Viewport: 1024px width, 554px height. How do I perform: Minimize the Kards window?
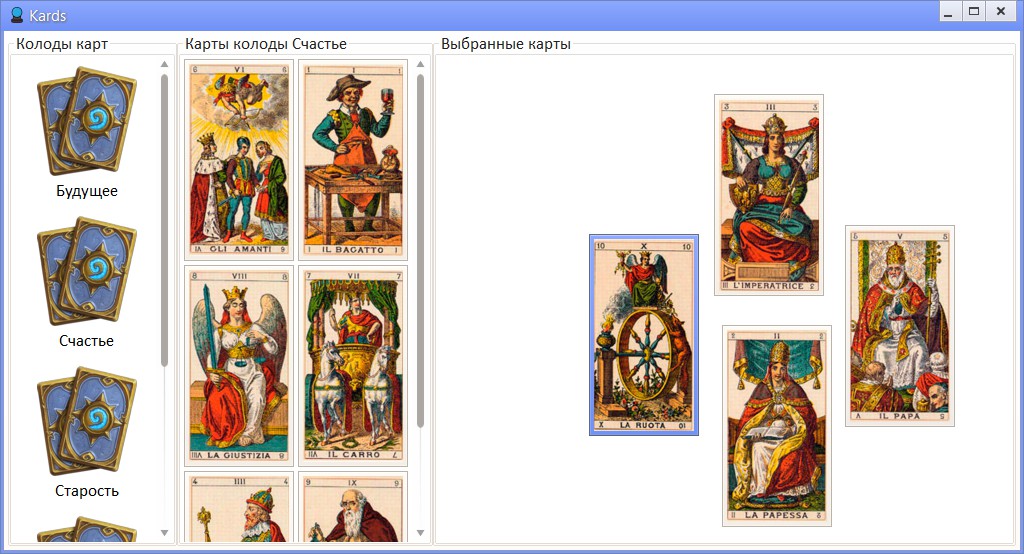pos(950,12)
